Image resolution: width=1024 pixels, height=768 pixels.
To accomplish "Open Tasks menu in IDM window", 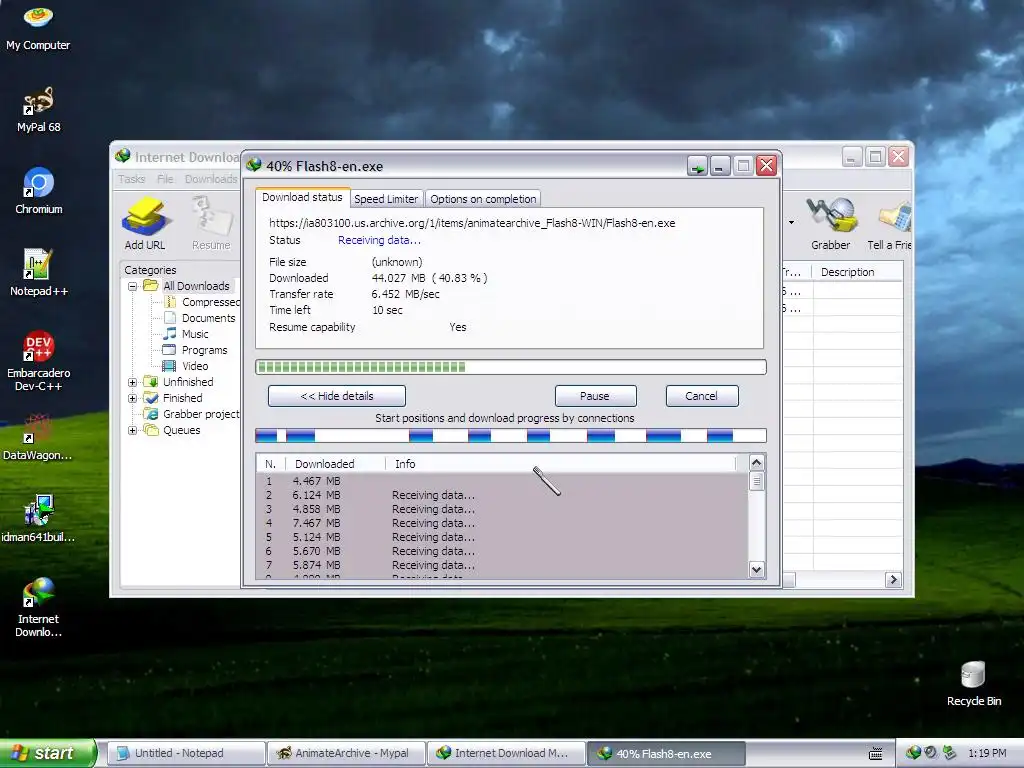I will 131,179.
